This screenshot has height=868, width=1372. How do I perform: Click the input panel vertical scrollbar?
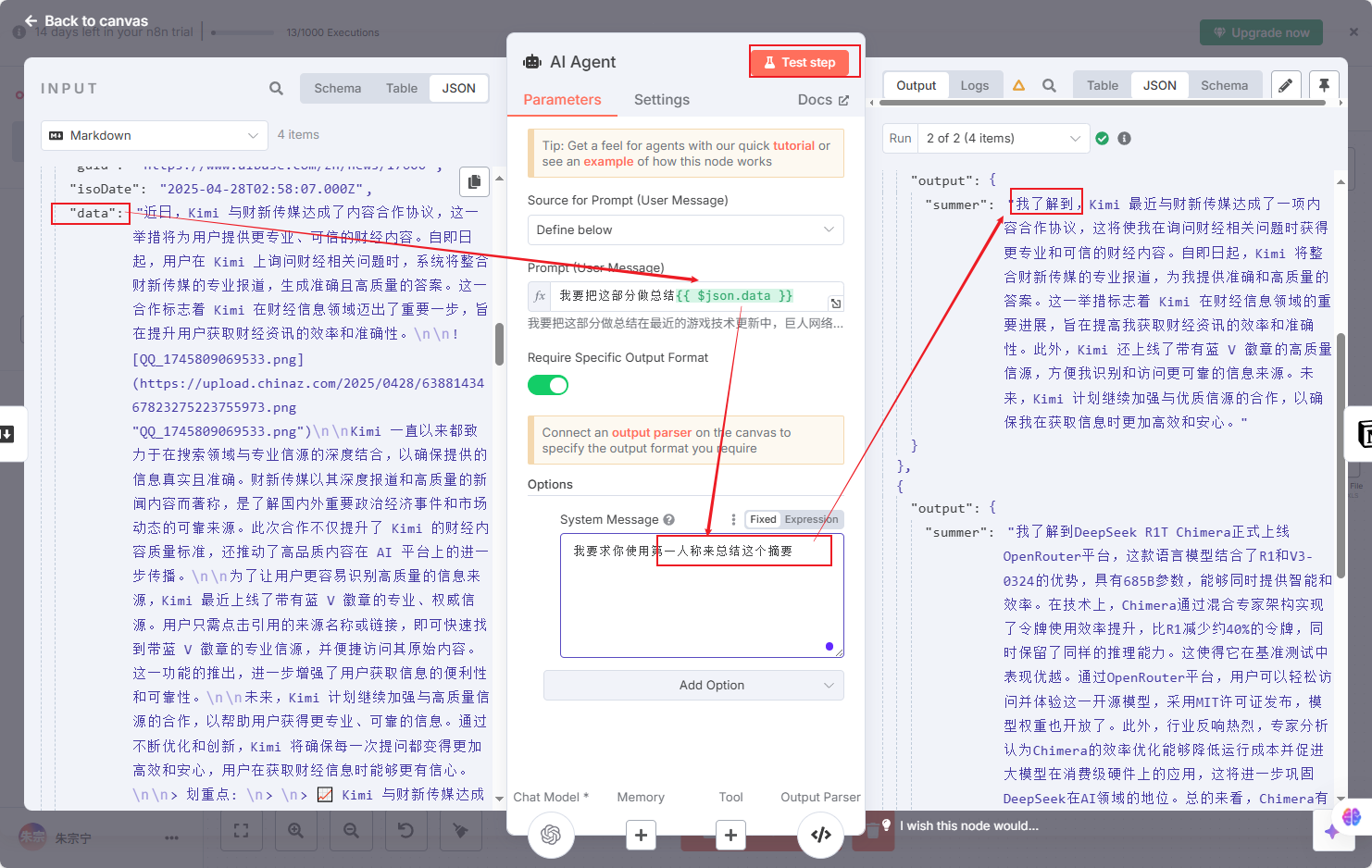click(x=499, y=344)
